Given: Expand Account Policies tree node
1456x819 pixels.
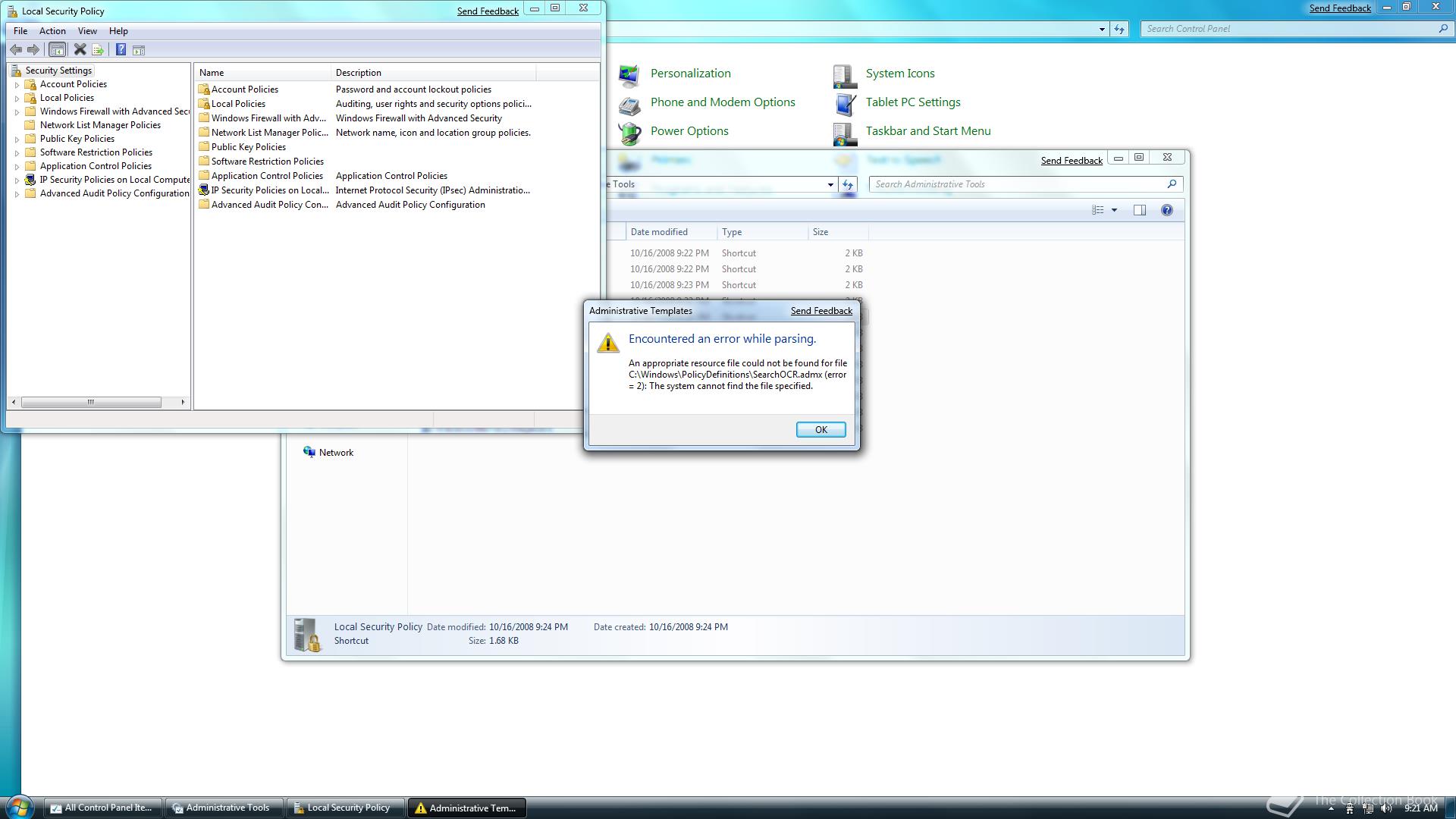Looking at the screenshot, I should tap(17, 85).
